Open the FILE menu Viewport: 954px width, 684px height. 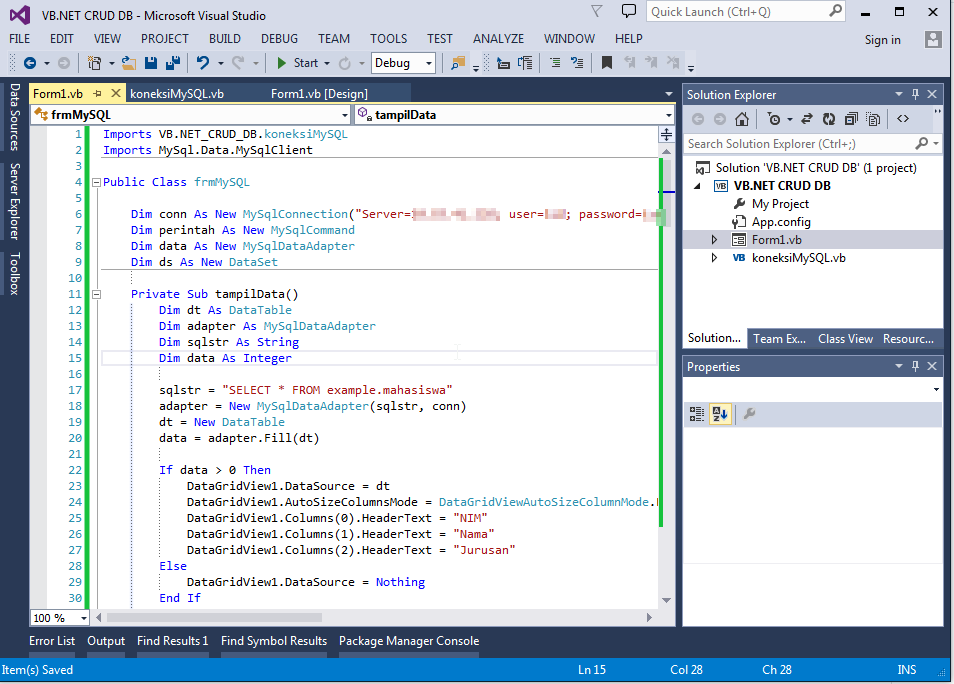click(19, 39)
